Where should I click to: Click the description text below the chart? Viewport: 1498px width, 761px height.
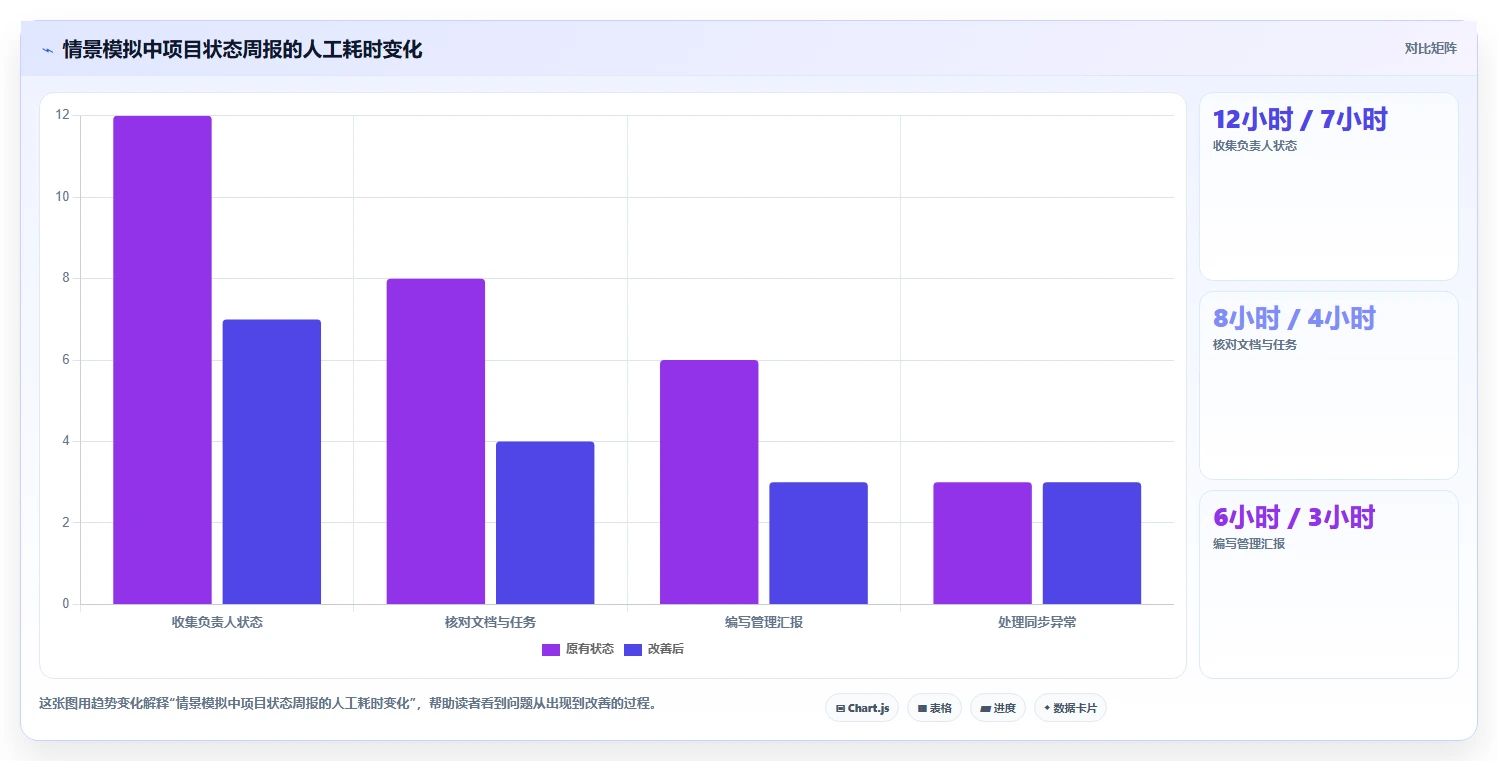[x=350, y=703]
